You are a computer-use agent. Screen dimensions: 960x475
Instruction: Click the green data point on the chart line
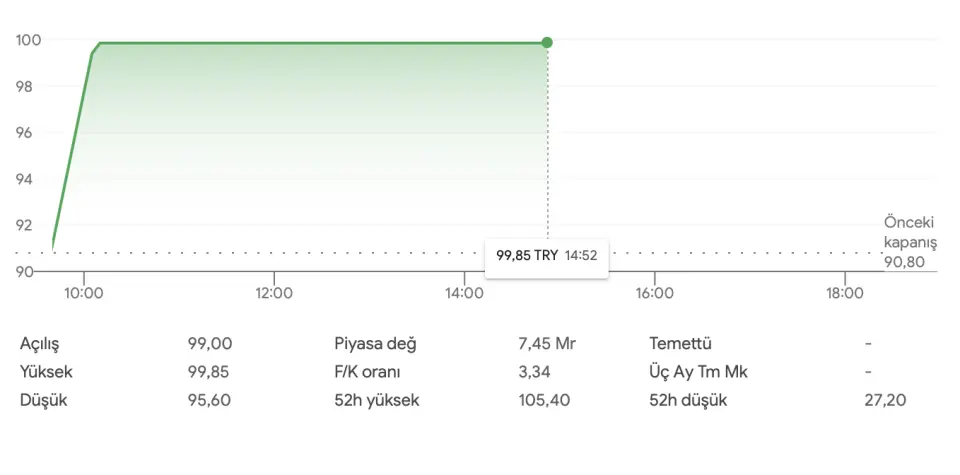coord(547,43)
